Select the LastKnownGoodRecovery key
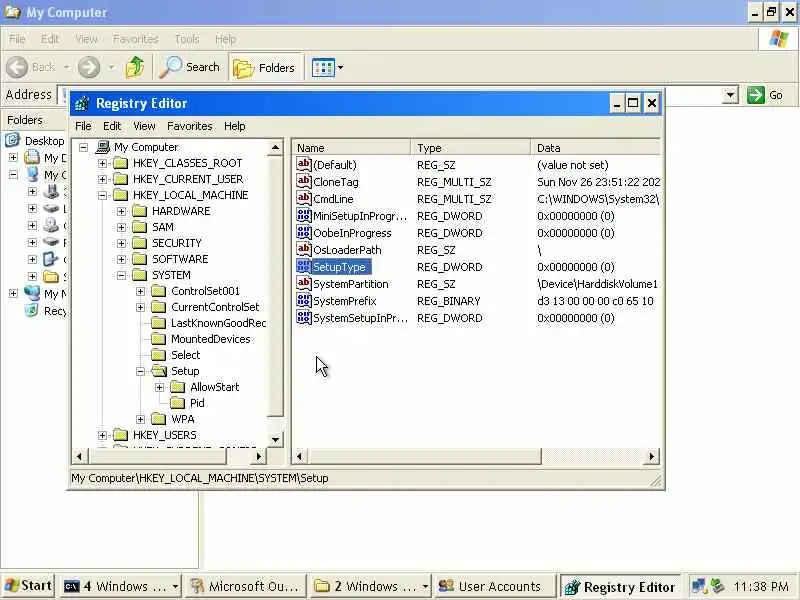Screen dimensions: 800x600 pos(218,323)
